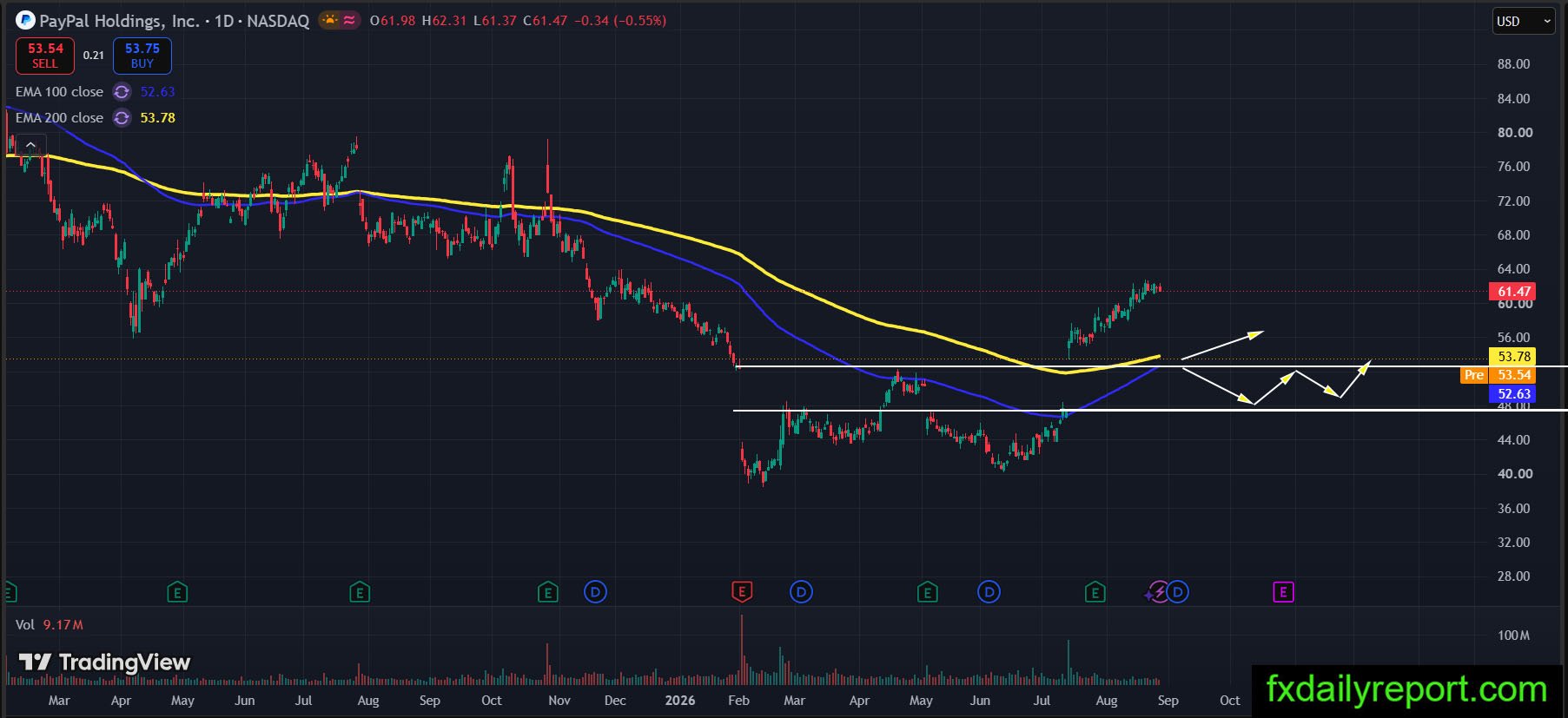Click the blue 52.63 tag on the price axis
The height and width of the screenshot is (718, 1568).
click(x=1512, y=394)
